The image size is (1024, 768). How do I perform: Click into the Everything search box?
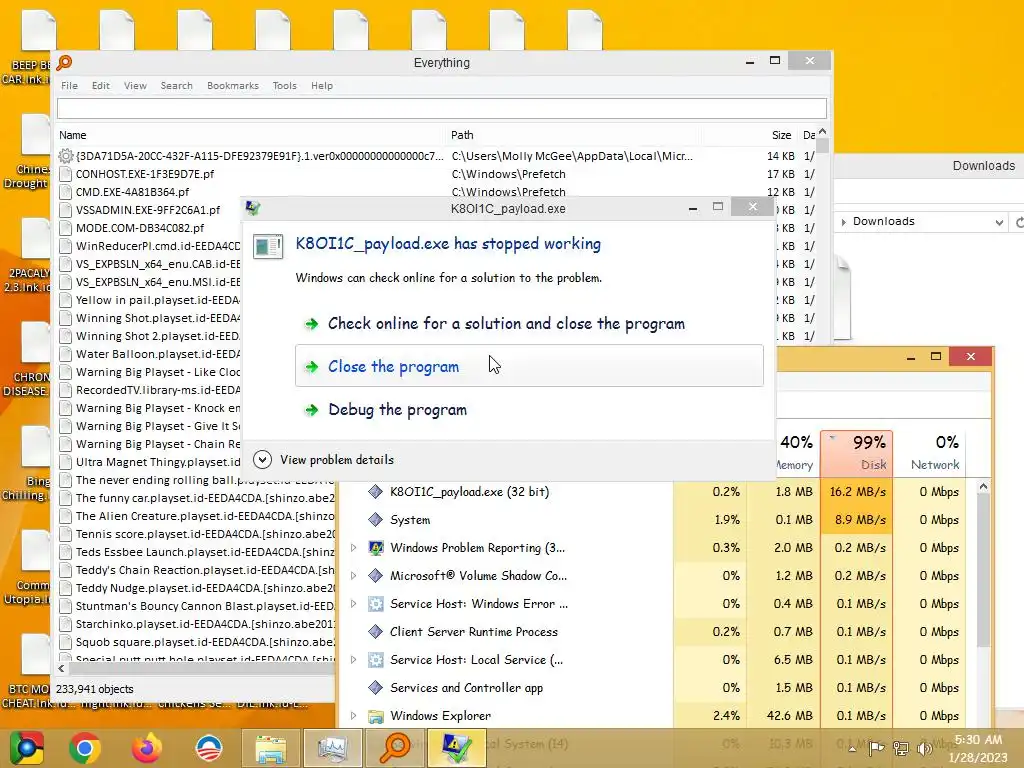(442, 108)
